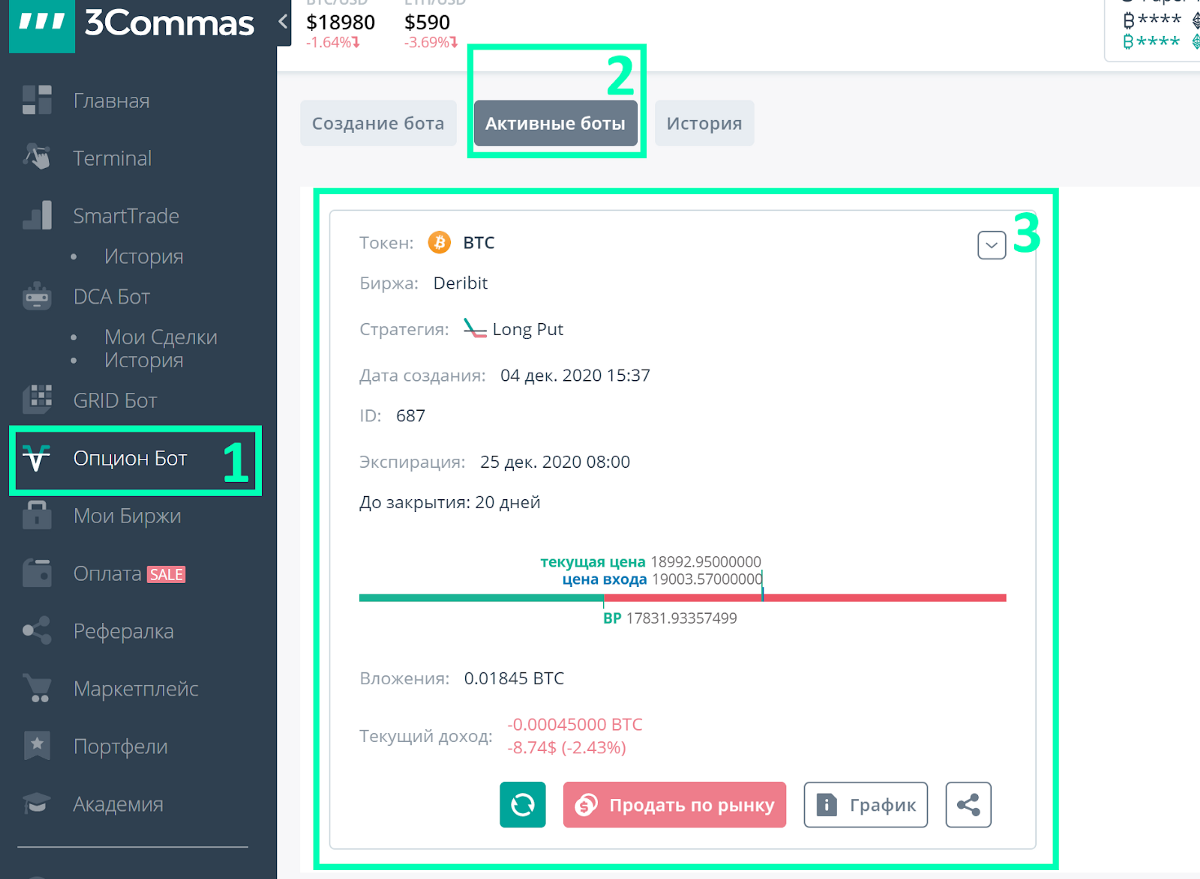Image resolution: width=1200 pixels, height=879 pixels.
Task: Click the SALE badge next to Оплата
Action: (166, 574)
